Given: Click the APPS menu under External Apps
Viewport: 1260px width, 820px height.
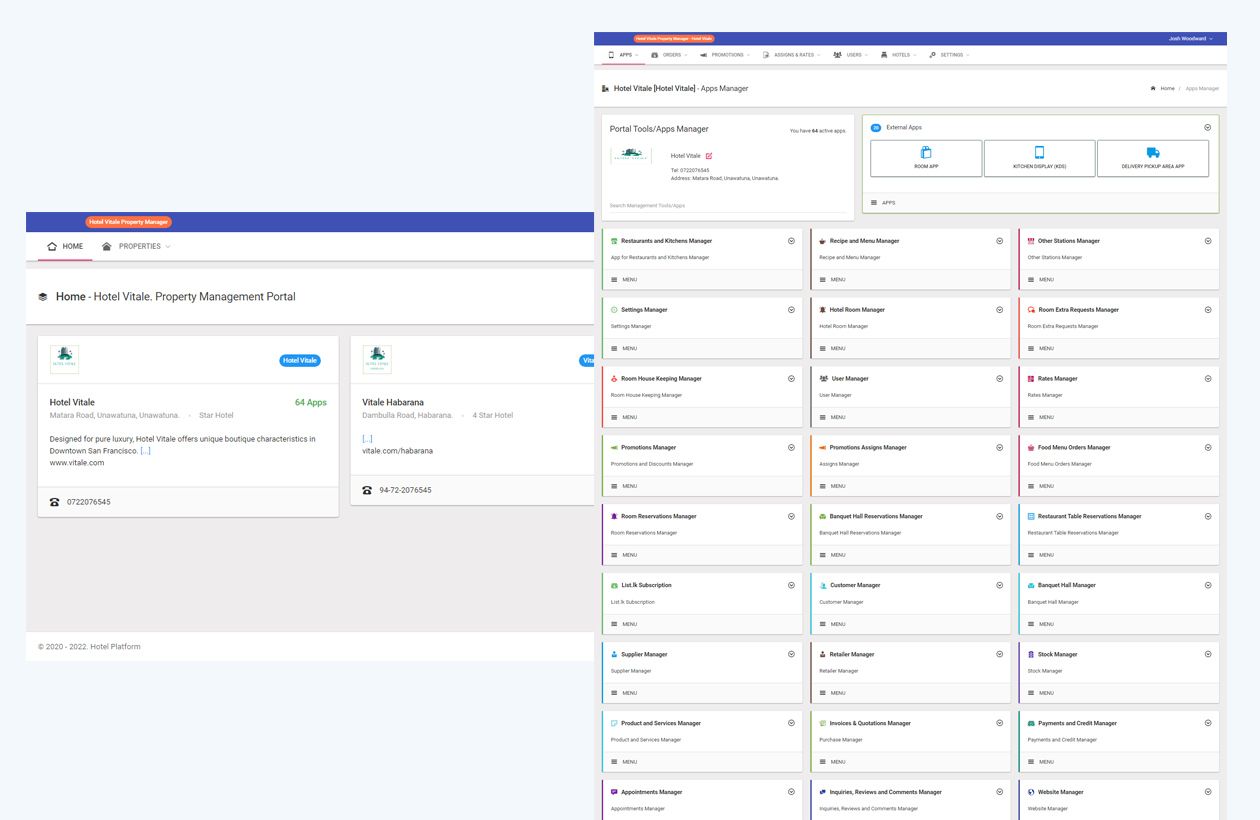Looking at the screenshot, I should coord(883,203).
